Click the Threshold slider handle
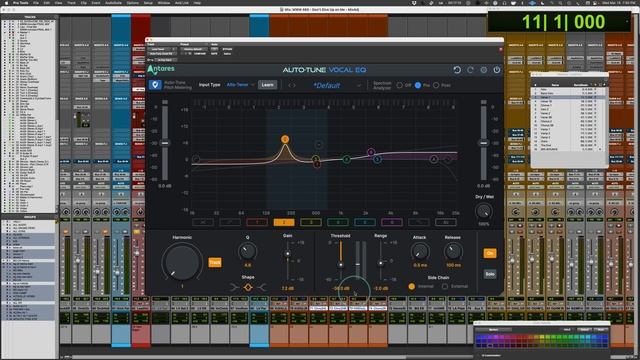Screen dimensions: 640x360 click(340, 264)
